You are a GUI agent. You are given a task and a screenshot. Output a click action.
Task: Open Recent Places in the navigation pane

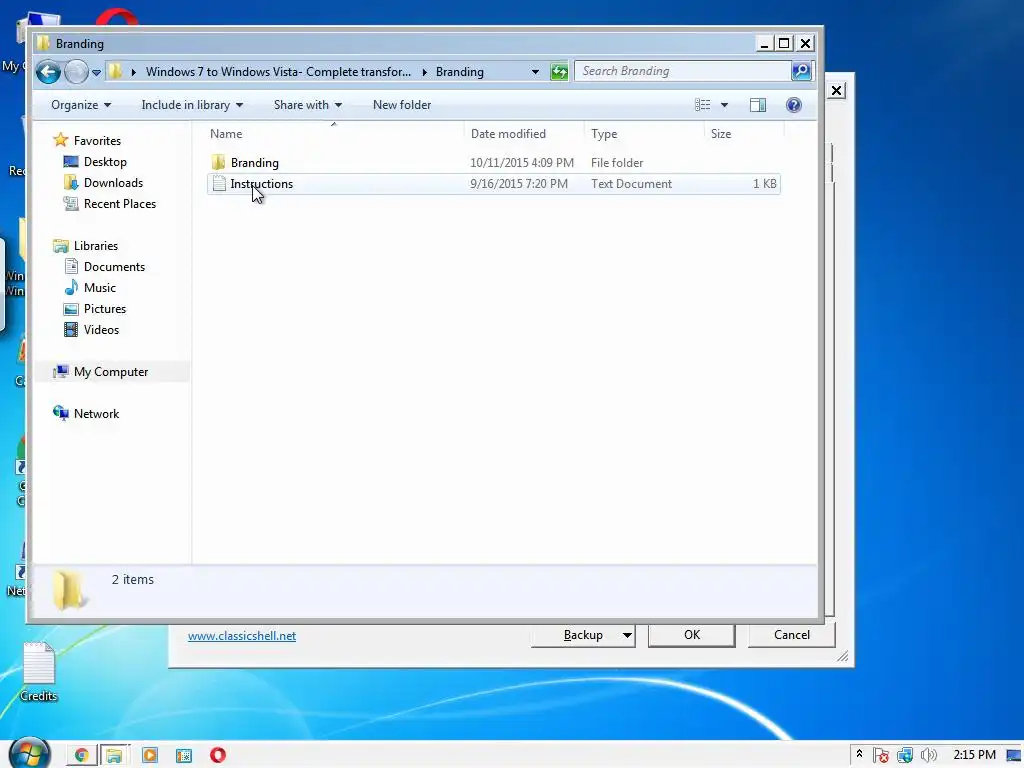120,204
